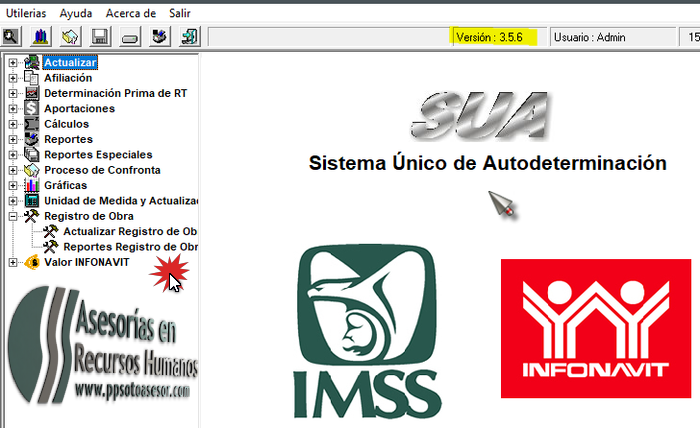Click the floppy disk save icon

pyautogui.click(x=100, y=37)
